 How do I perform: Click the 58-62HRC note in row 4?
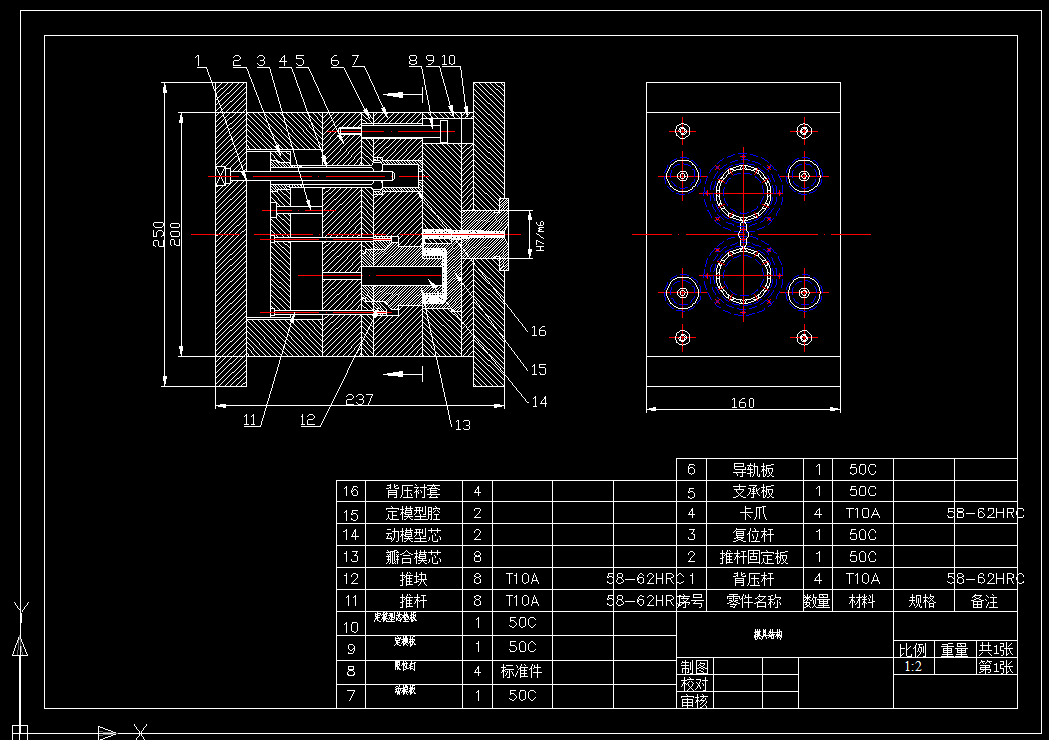985,513
